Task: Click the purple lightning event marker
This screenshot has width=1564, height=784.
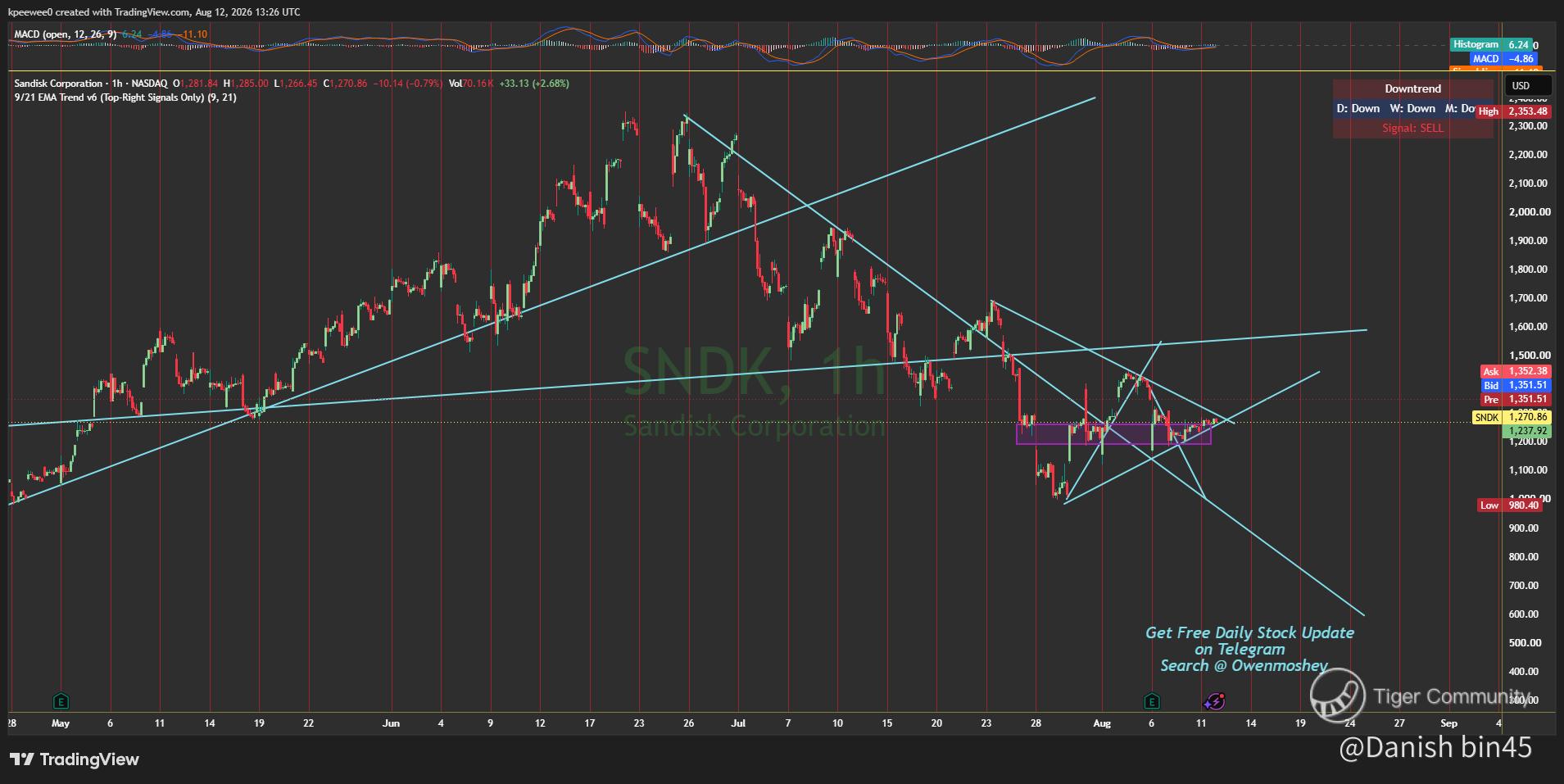Action: (1214, 700)
